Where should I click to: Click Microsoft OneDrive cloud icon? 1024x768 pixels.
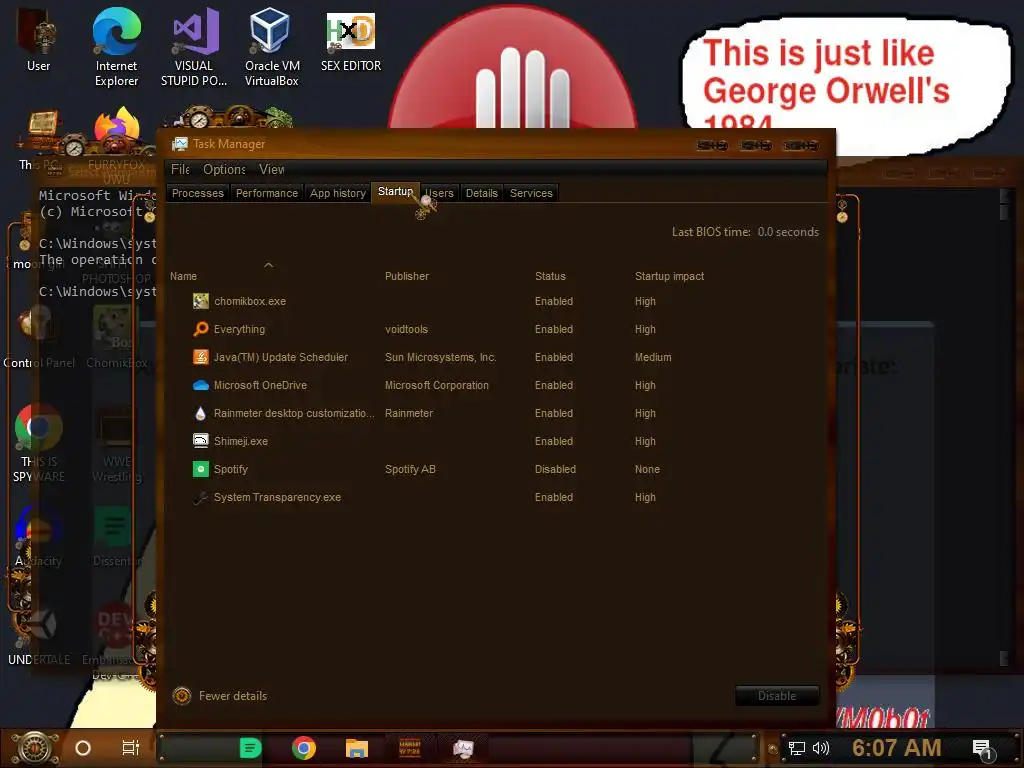coord(200,385)
